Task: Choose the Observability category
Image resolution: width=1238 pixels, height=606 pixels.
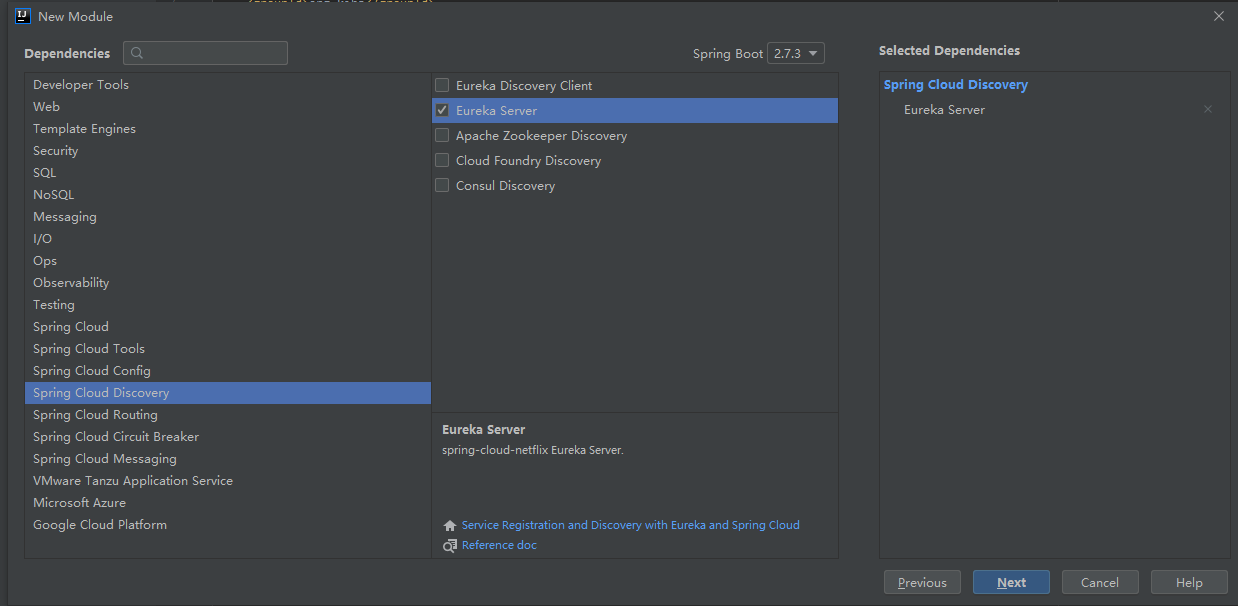Action: pos(228,283)
